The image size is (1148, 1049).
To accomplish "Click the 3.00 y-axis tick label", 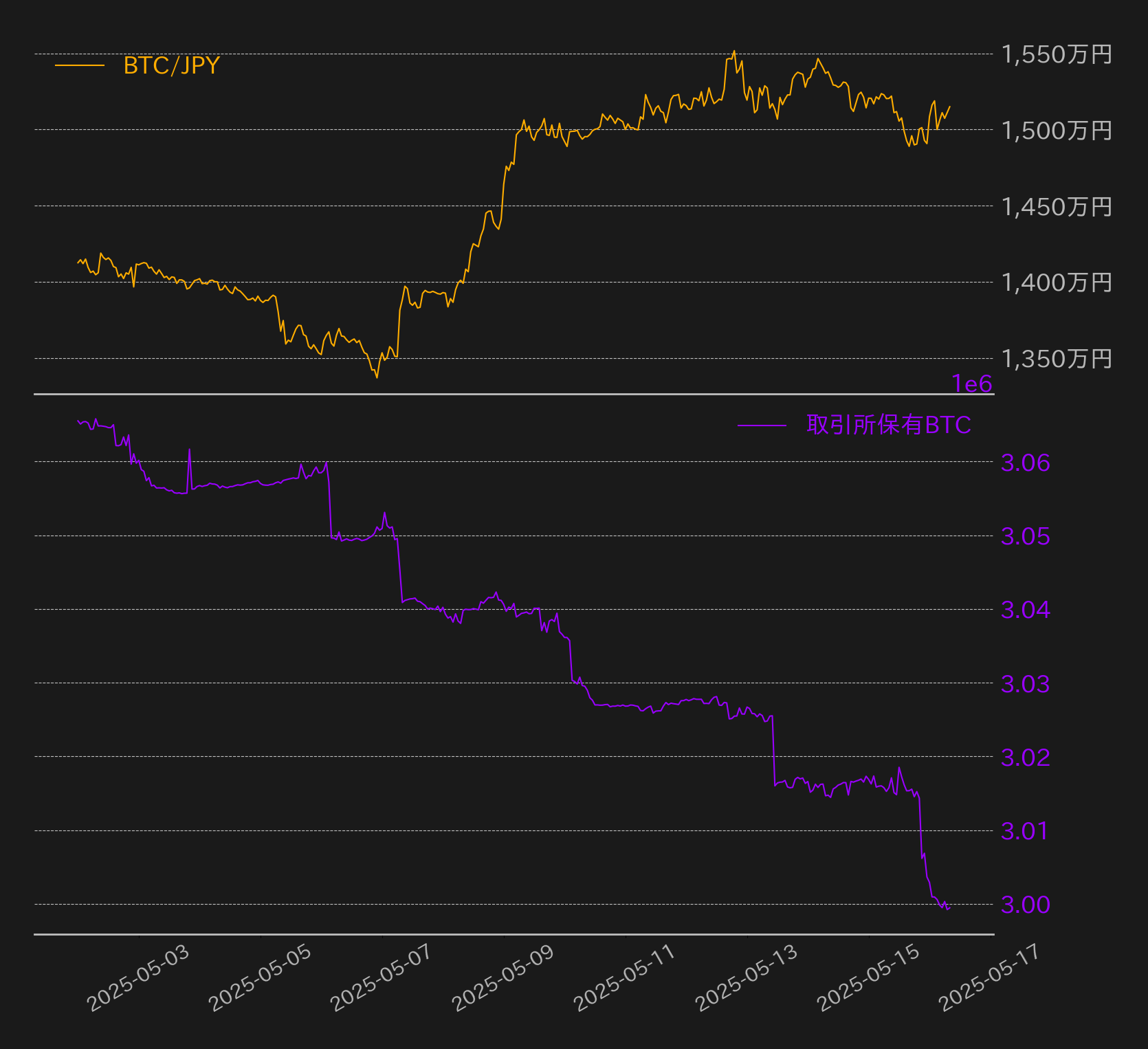I will 1026,905.
